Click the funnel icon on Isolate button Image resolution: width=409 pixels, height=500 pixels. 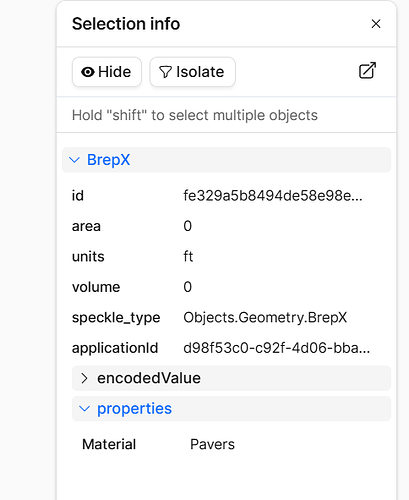coord(165,72)
